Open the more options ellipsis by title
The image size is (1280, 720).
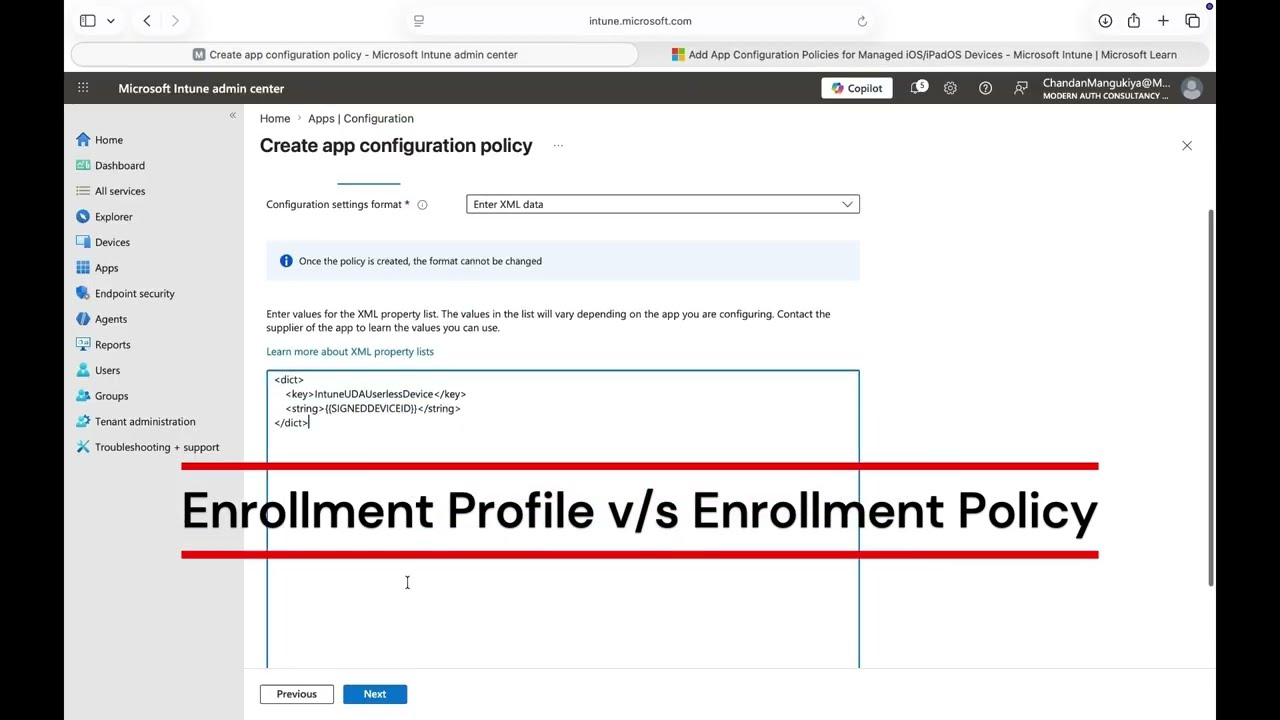558,146
